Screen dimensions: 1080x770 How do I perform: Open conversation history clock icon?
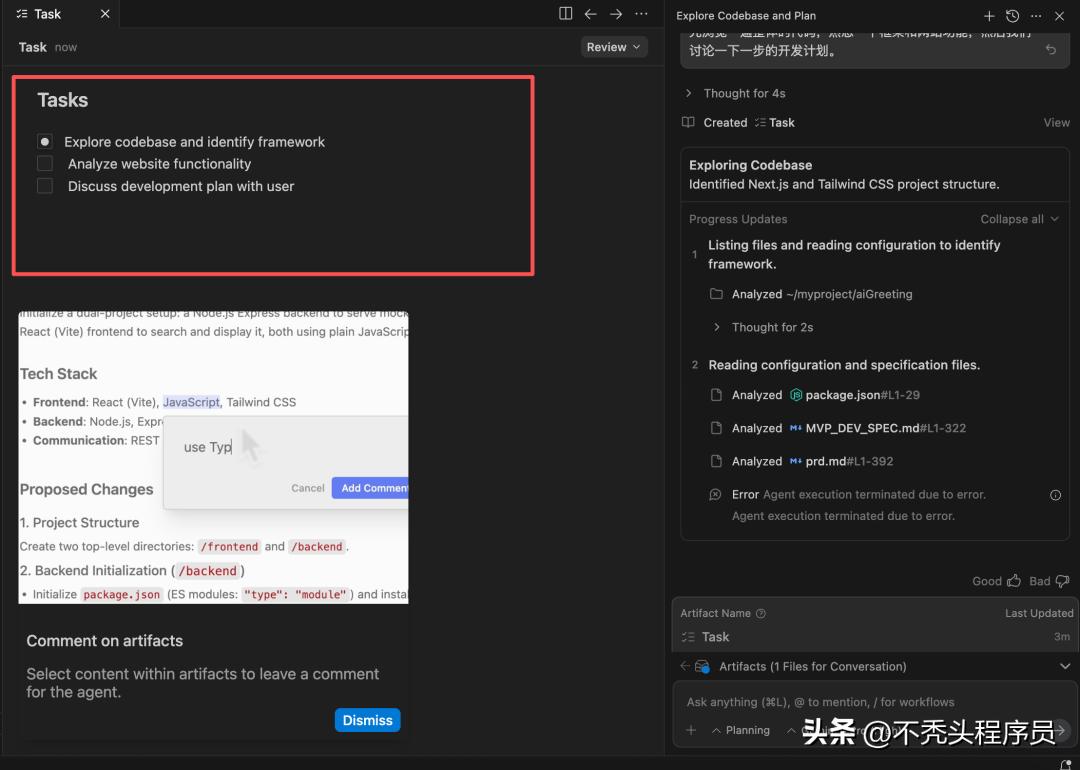[1012, 16]
